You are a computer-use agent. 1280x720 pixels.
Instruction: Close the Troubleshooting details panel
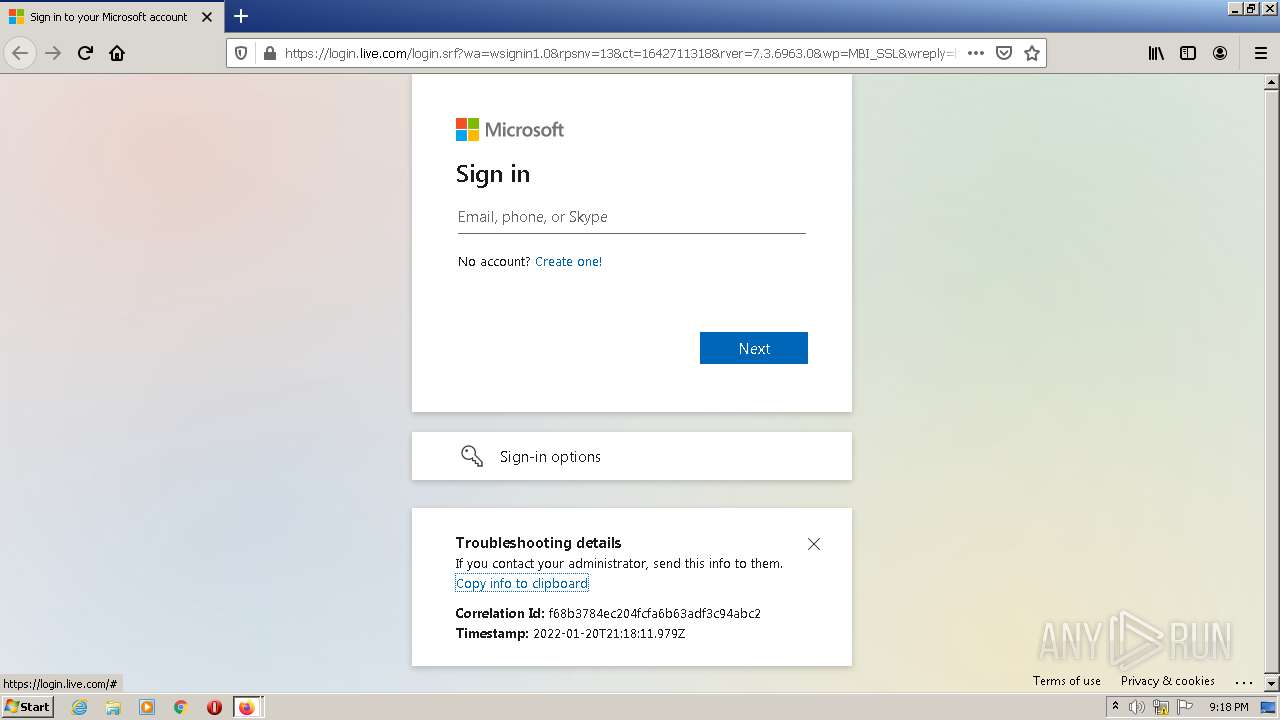coord(814,544)
